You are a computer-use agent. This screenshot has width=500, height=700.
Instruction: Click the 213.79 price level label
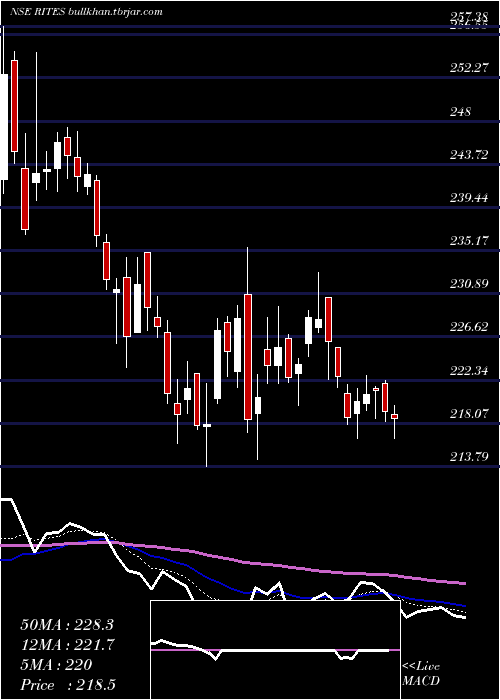pyautogui.click(x=469, y=456)
